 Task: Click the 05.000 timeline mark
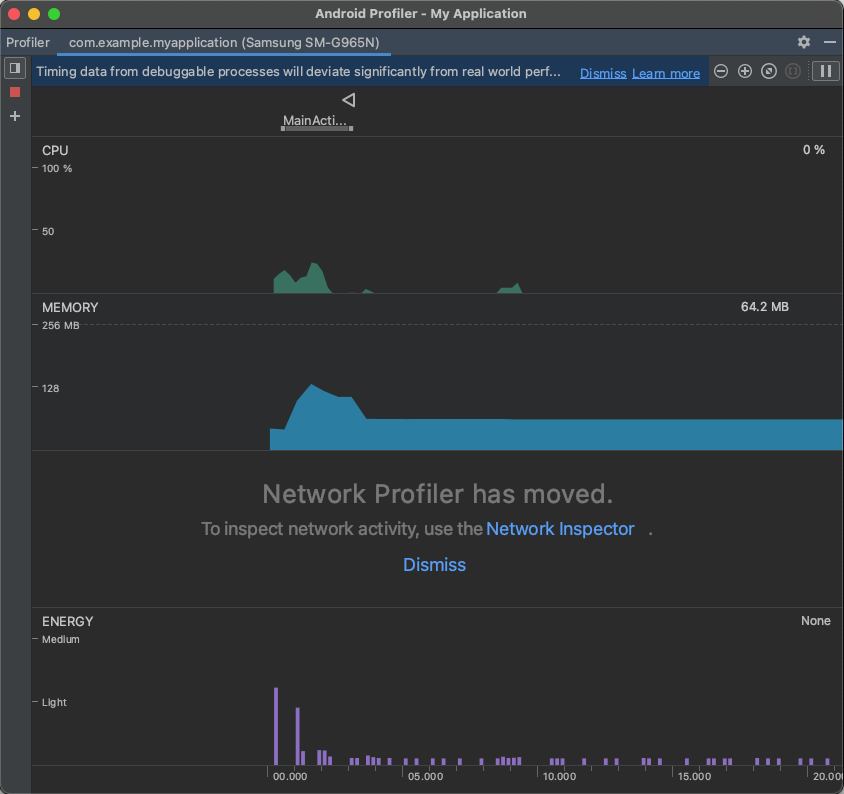425,776
